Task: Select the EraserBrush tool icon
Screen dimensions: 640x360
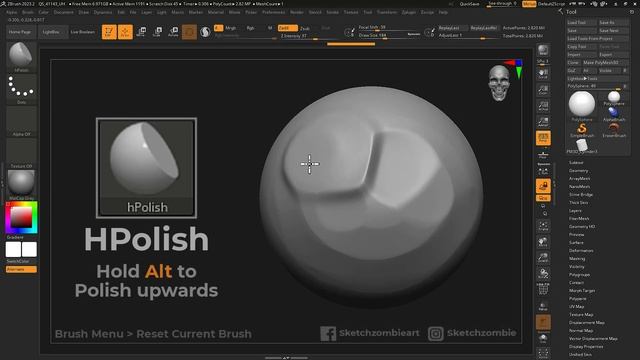Action: point(614,130)
